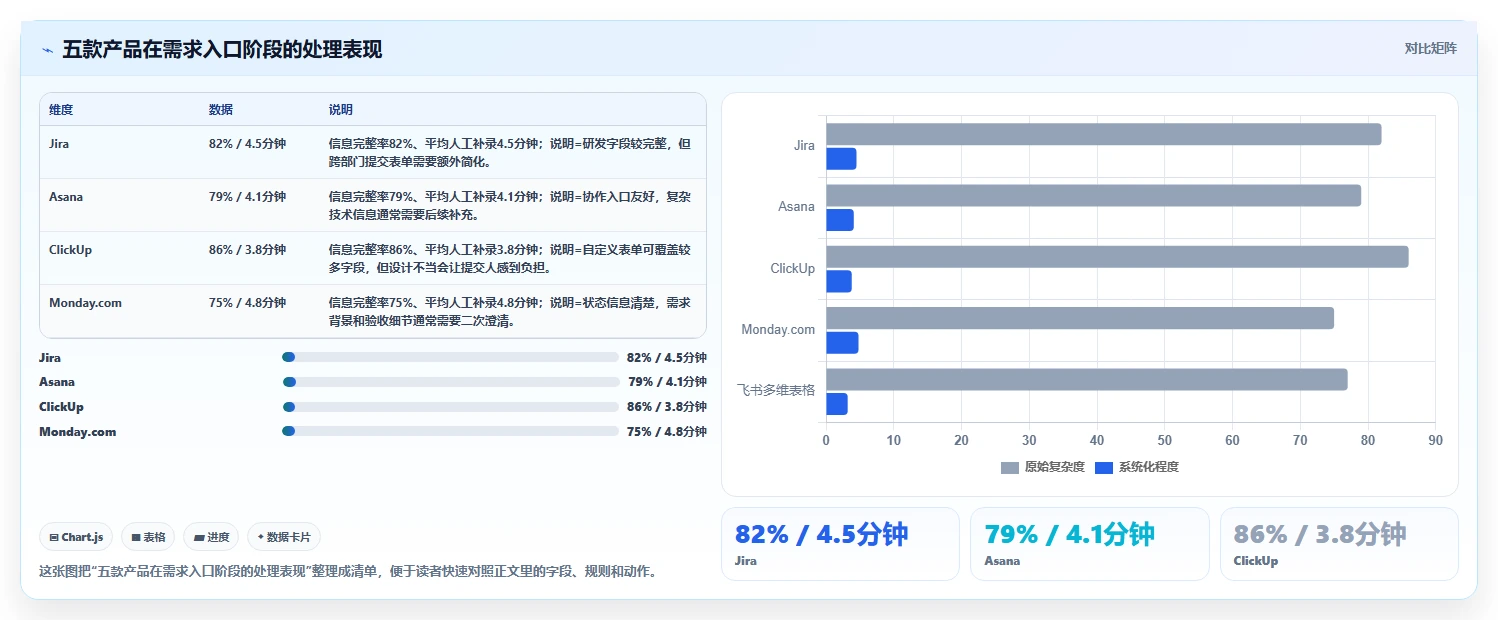
Task: Click the Asana description starting 信息完整率79%
Action: (x=510, y=205)
